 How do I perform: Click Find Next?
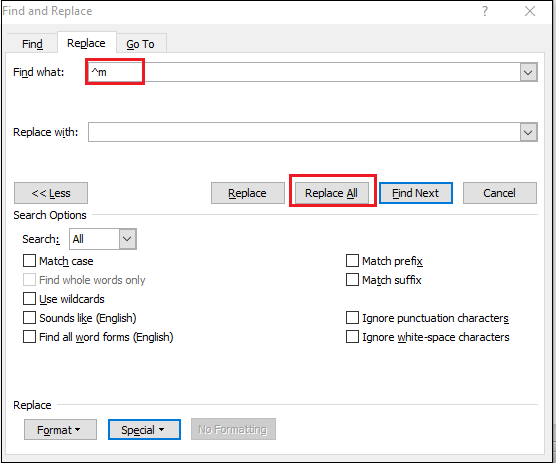(x=416, y=193)
